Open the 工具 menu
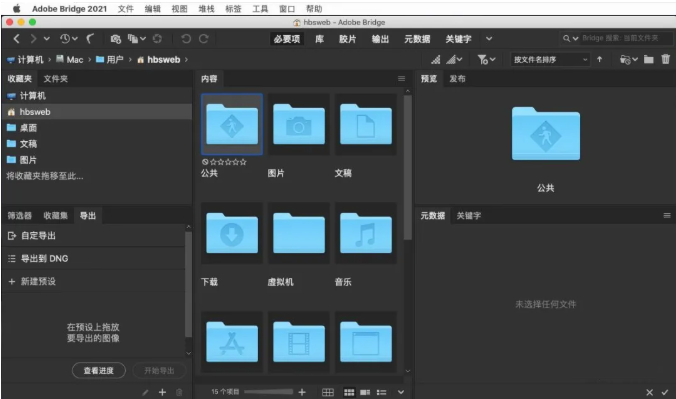The image size is (676, 399). (x=260, y=9)
